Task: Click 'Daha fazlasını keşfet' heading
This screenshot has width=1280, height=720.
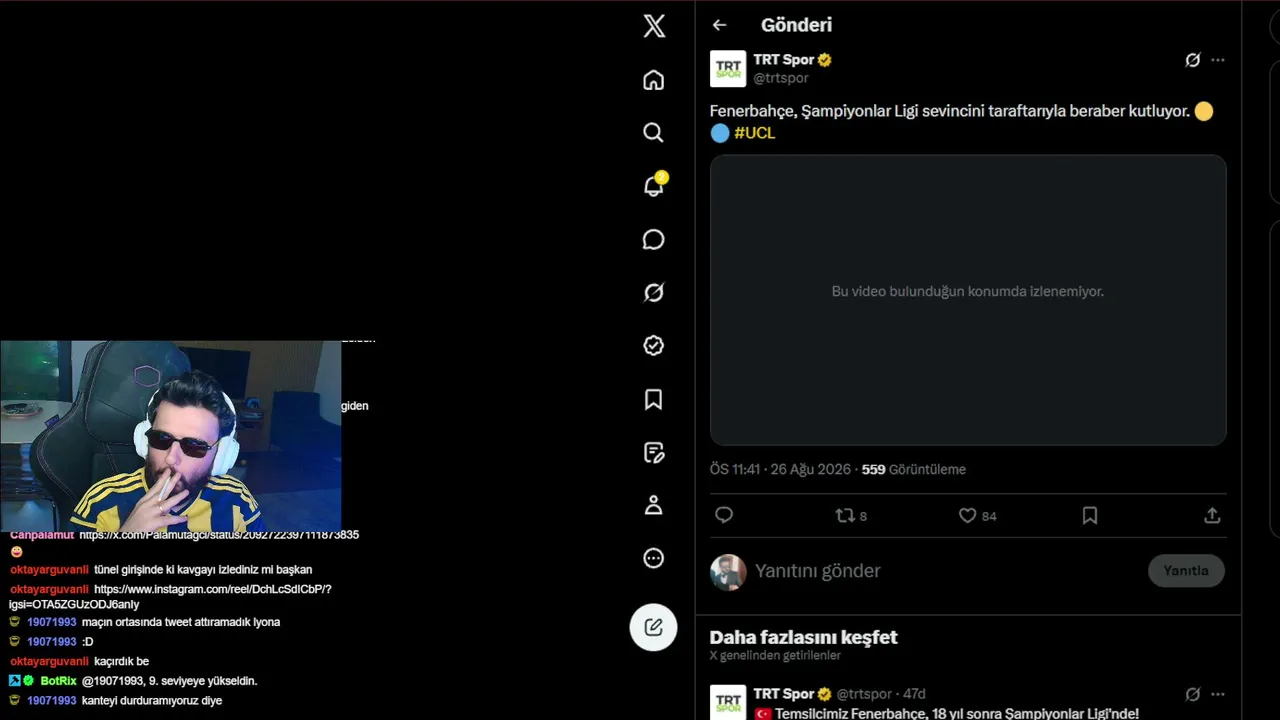Action: (803, 637)
